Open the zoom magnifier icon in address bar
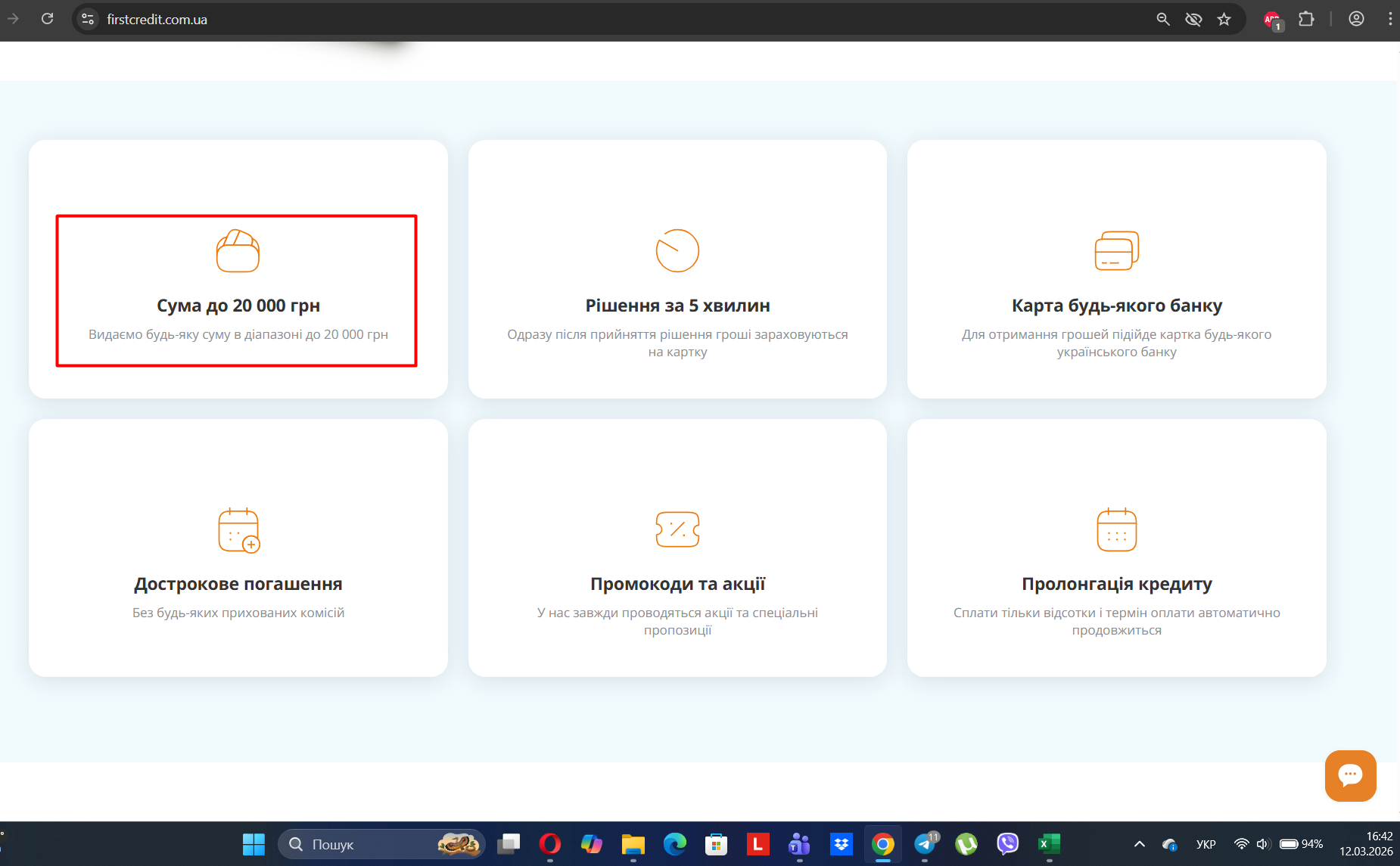 click(x=1163, y=19)
